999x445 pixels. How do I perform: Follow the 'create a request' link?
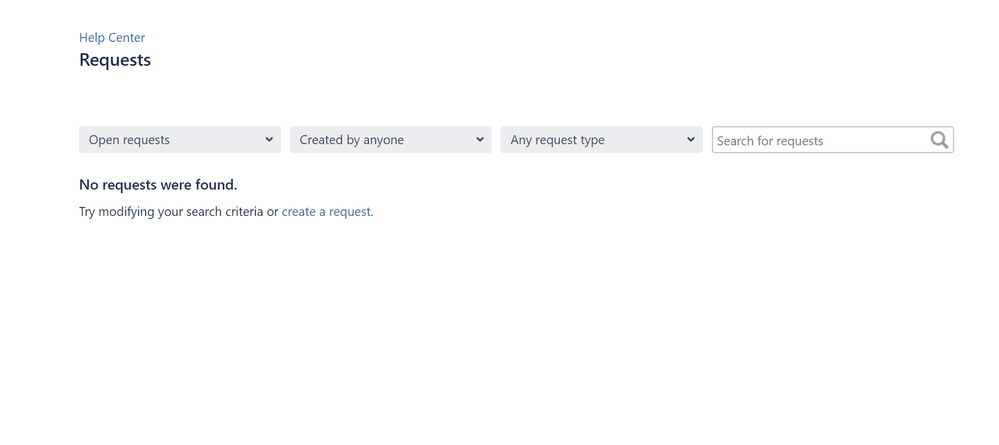click(x=326, y=212)
